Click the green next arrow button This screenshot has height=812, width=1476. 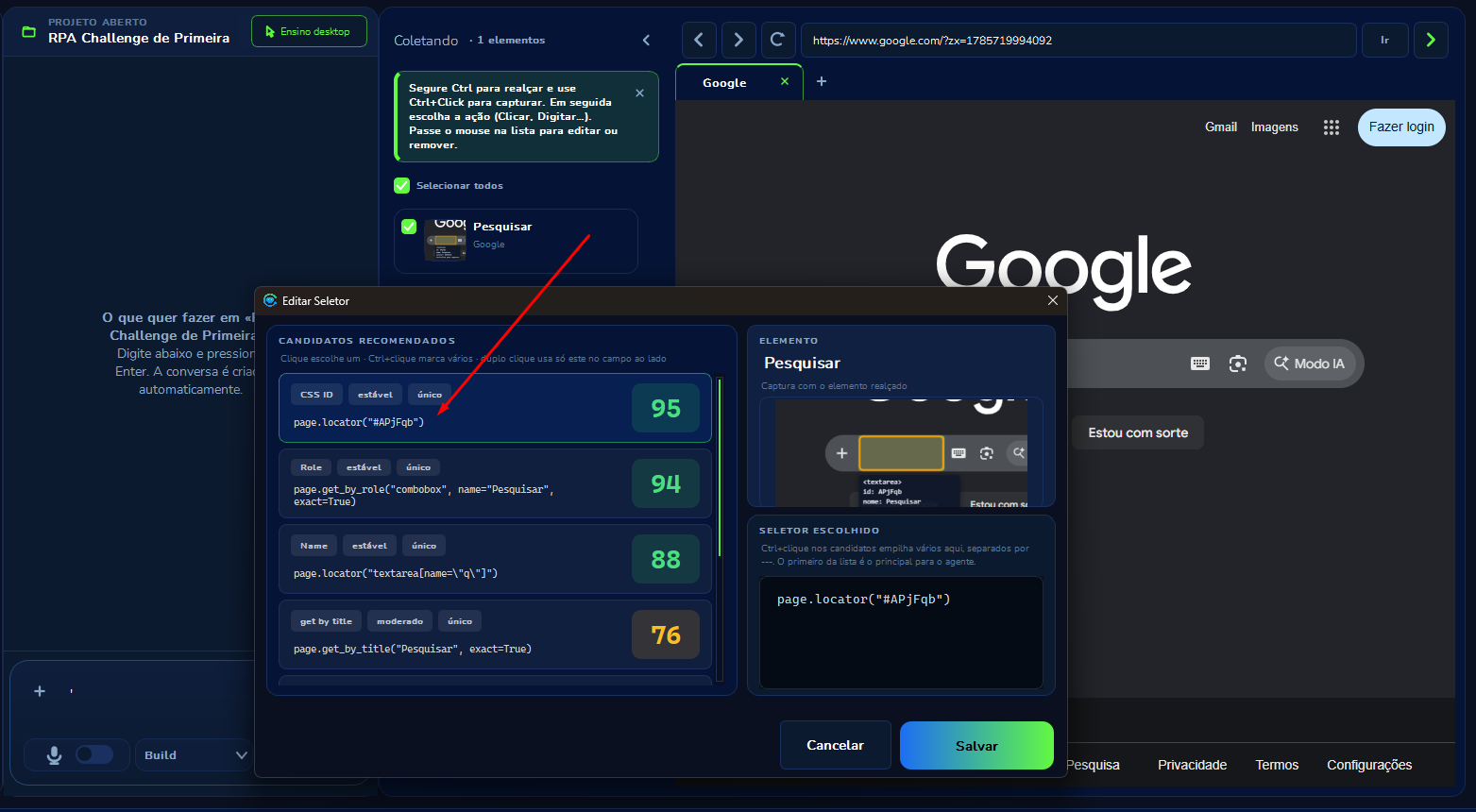tap(1431, 40)
